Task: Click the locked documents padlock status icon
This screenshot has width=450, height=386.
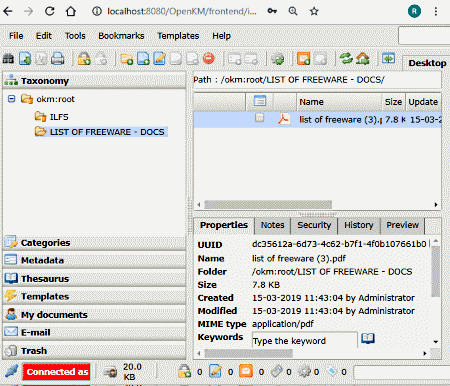Action: pyautogui.click(x=184, y=371)
